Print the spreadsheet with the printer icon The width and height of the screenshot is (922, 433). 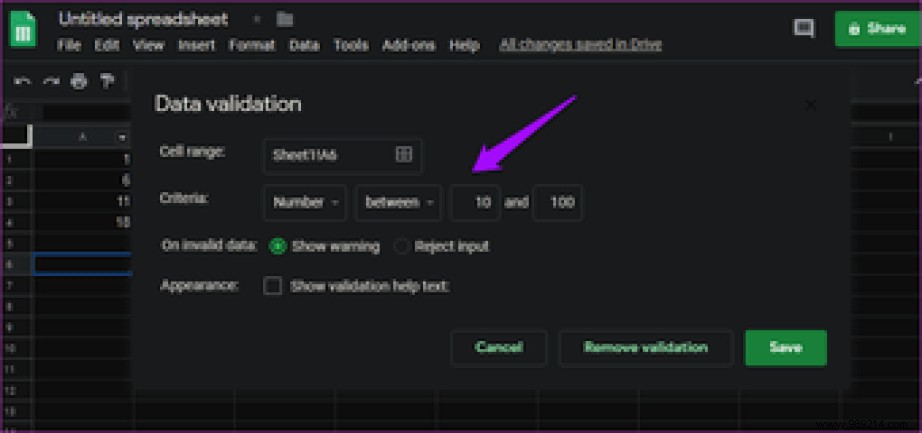[x=79, y=81]
